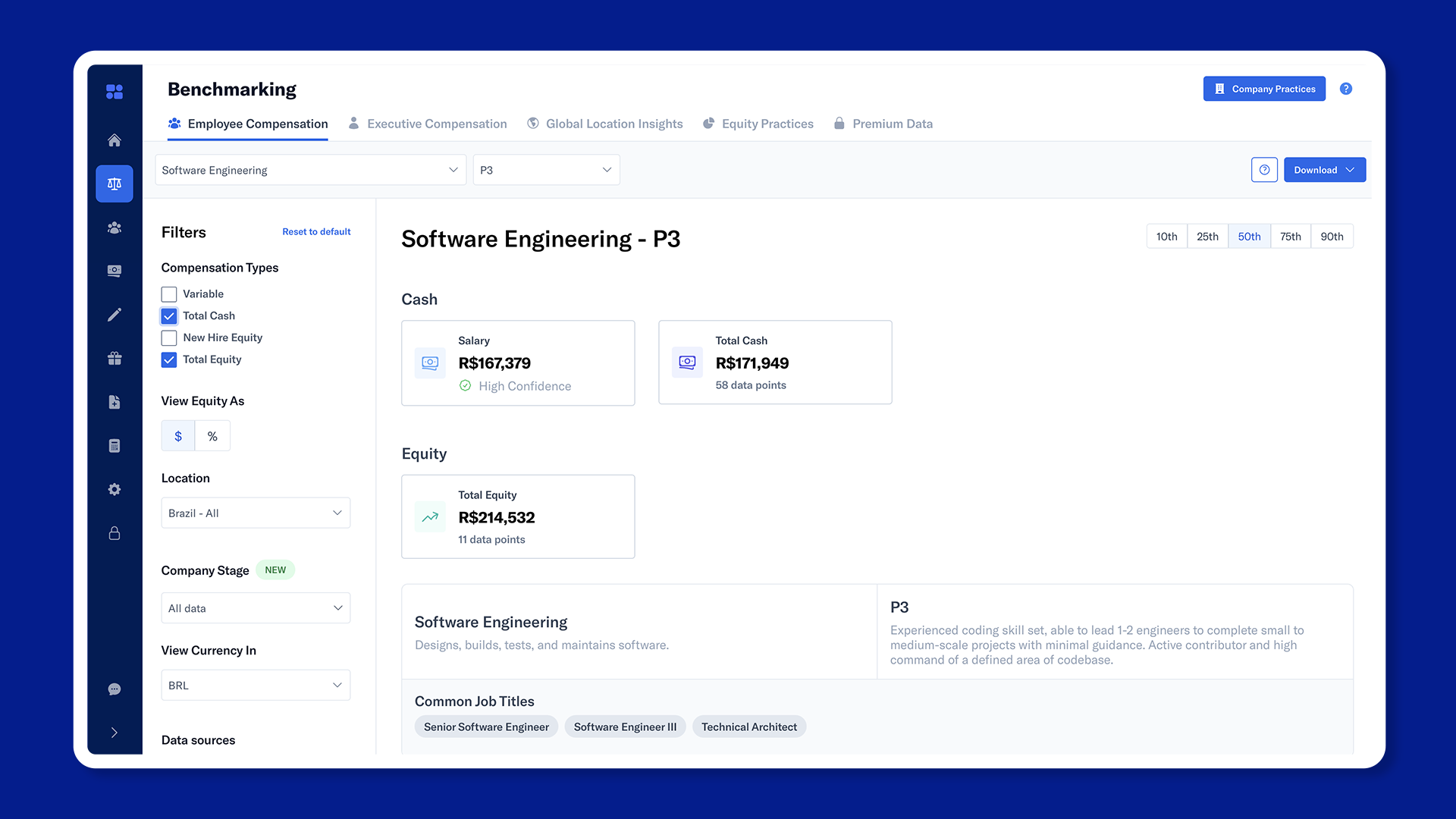Open the Equity Practices tab
The image size is (1456, 819).
[x=758, y=124]
